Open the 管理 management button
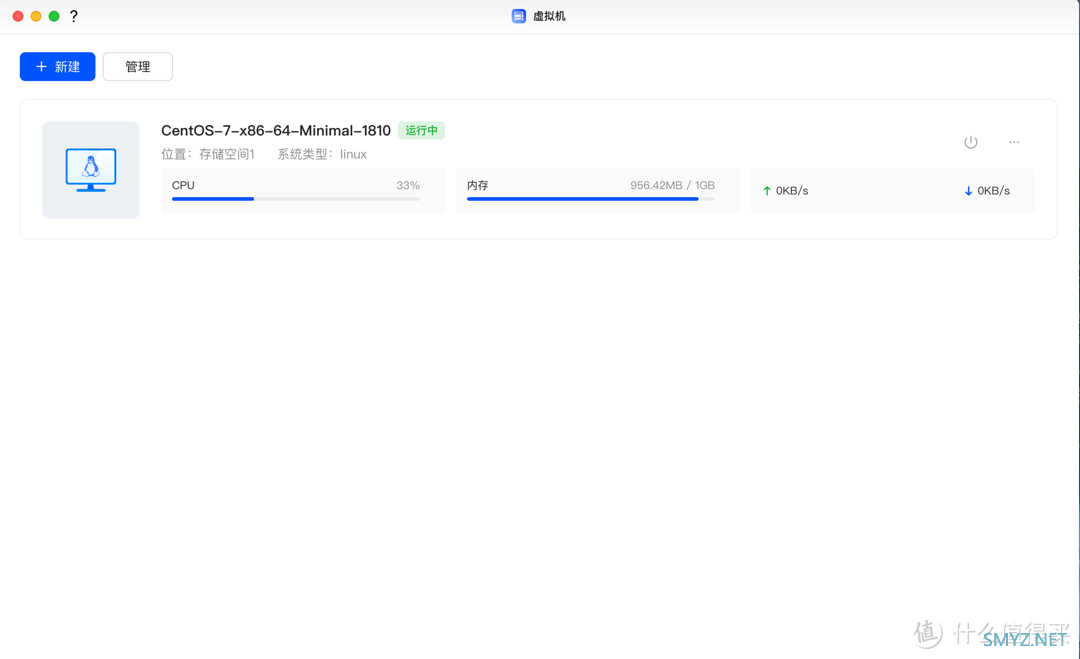1080x659 pixels. 138,67
